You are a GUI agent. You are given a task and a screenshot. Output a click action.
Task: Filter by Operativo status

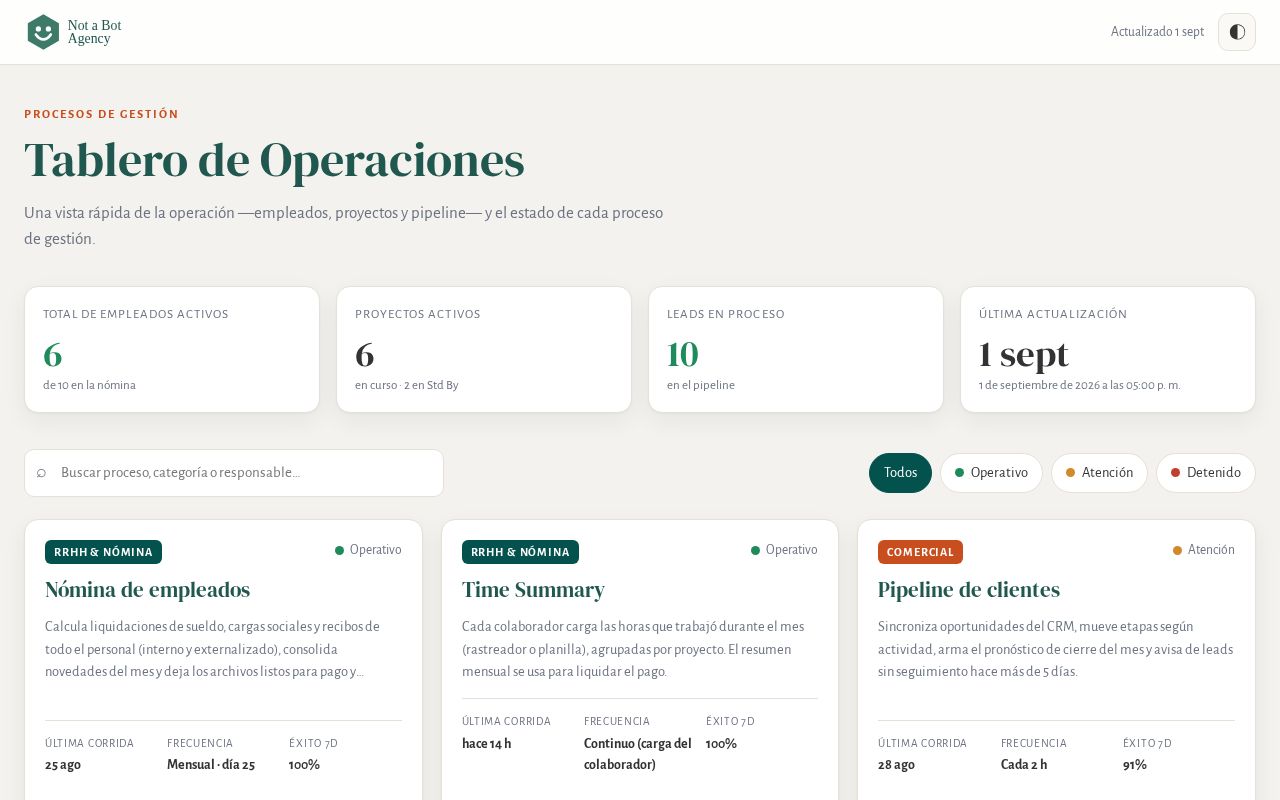coord(991,473)
